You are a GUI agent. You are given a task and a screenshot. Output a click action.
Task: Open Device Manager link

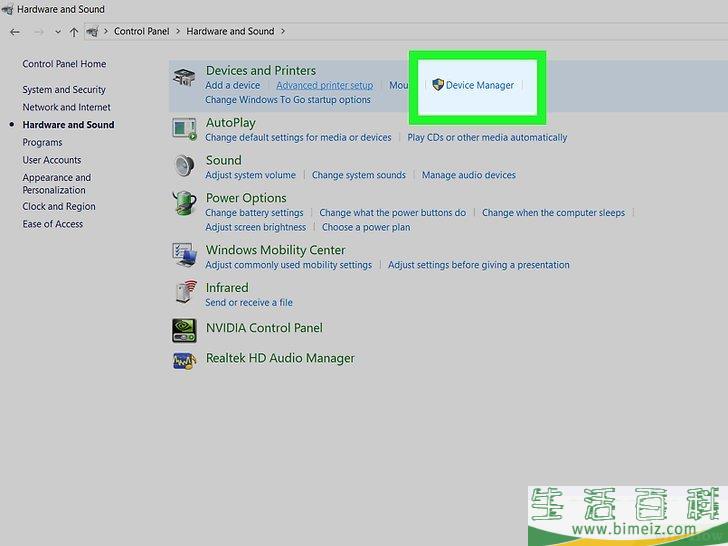click(x=479, y=85)
